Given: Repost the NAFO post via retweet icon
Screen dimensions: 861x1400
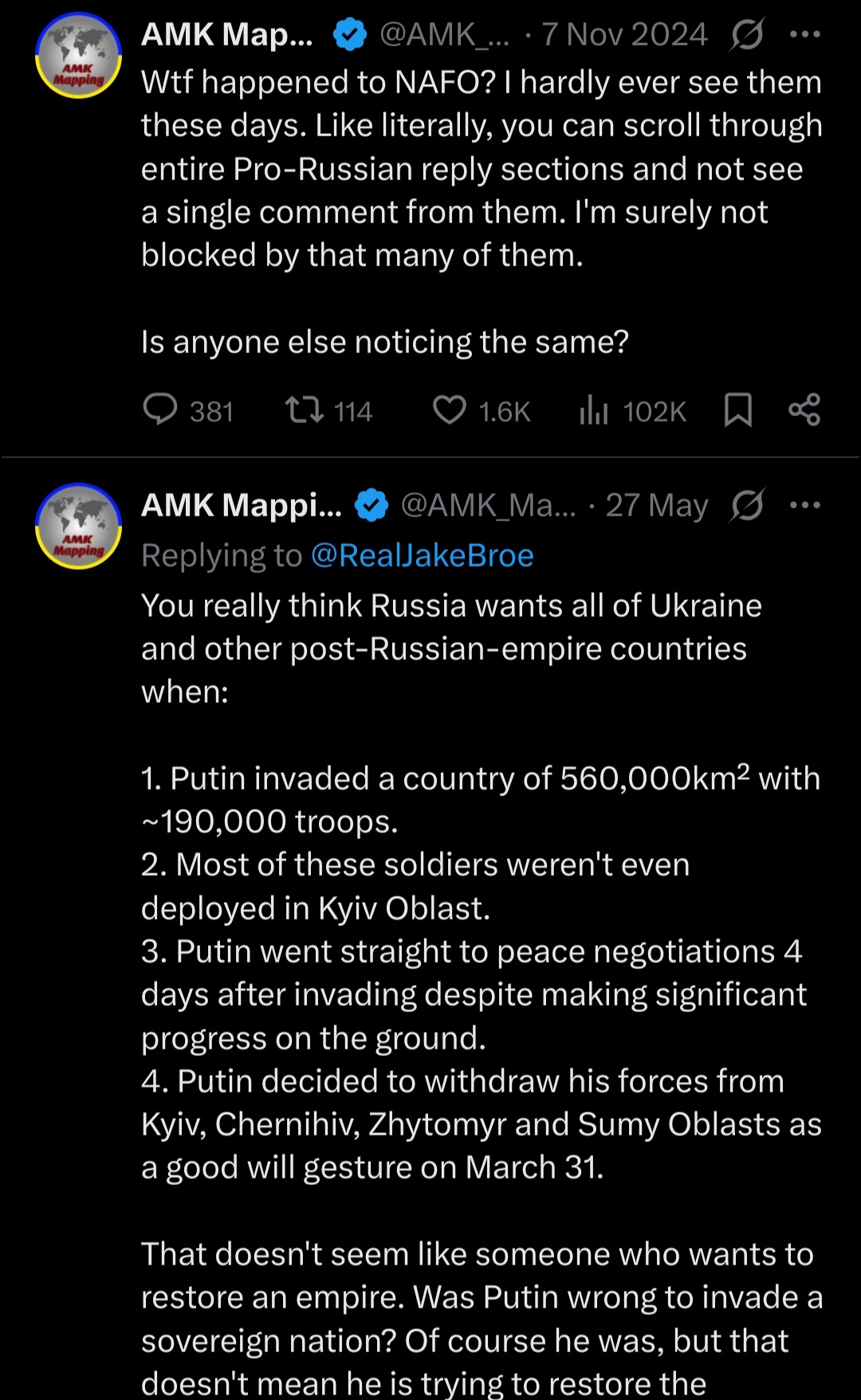Looking at the screenshot, I should click(305, 410).
